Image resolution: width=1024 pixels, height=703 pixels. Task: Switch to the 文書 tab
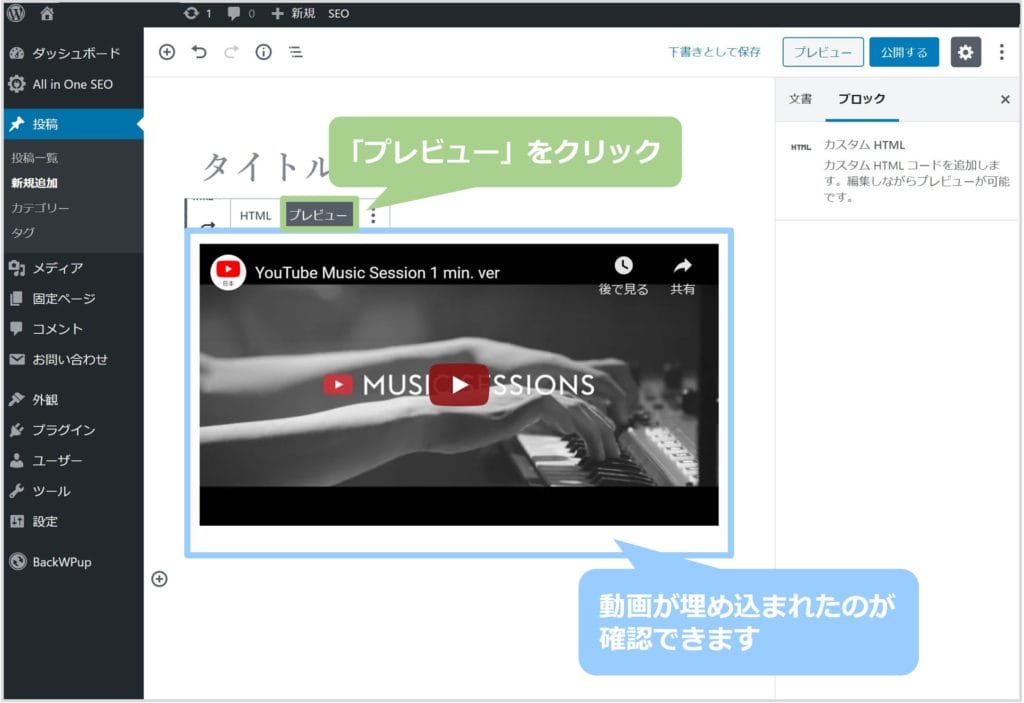click(800, 99)
